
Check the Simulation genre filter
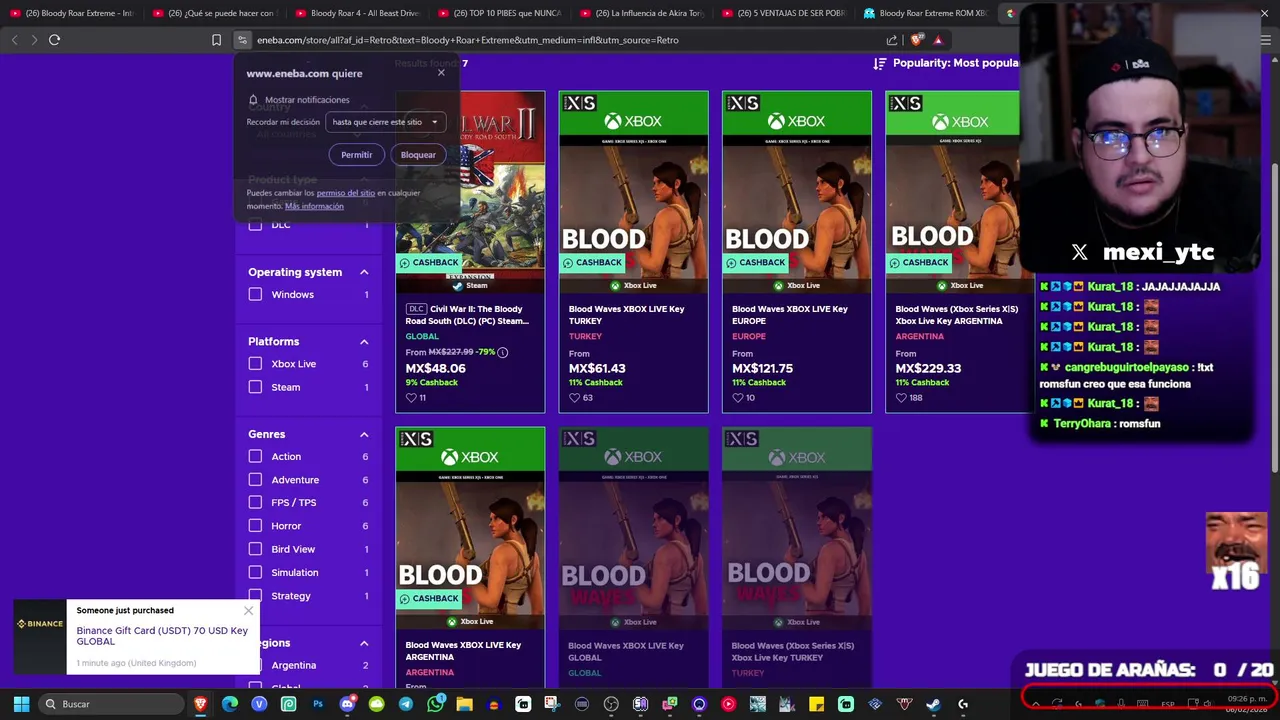255,572
